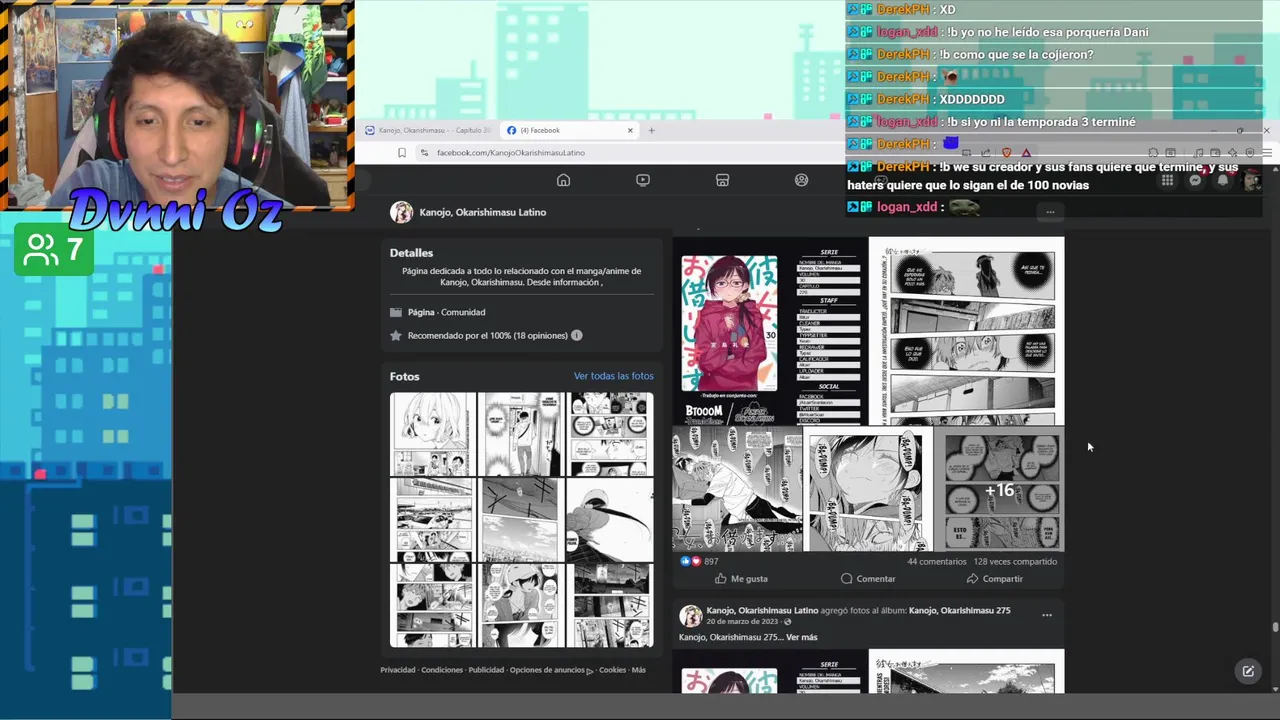
Task: Open the 128 veces compartido link
Action: click(1015, 561)
